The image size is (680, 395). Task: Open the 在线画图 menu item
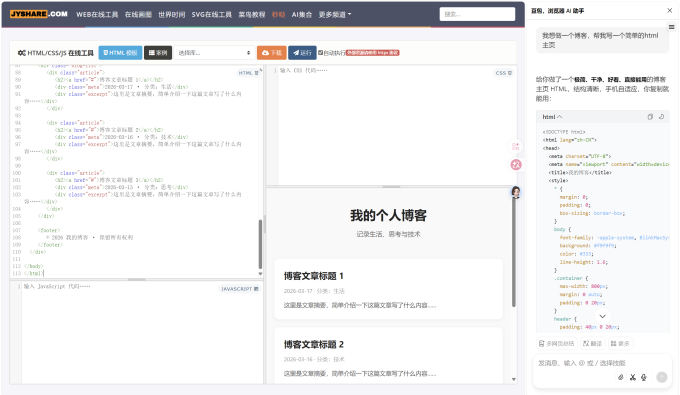138,14
